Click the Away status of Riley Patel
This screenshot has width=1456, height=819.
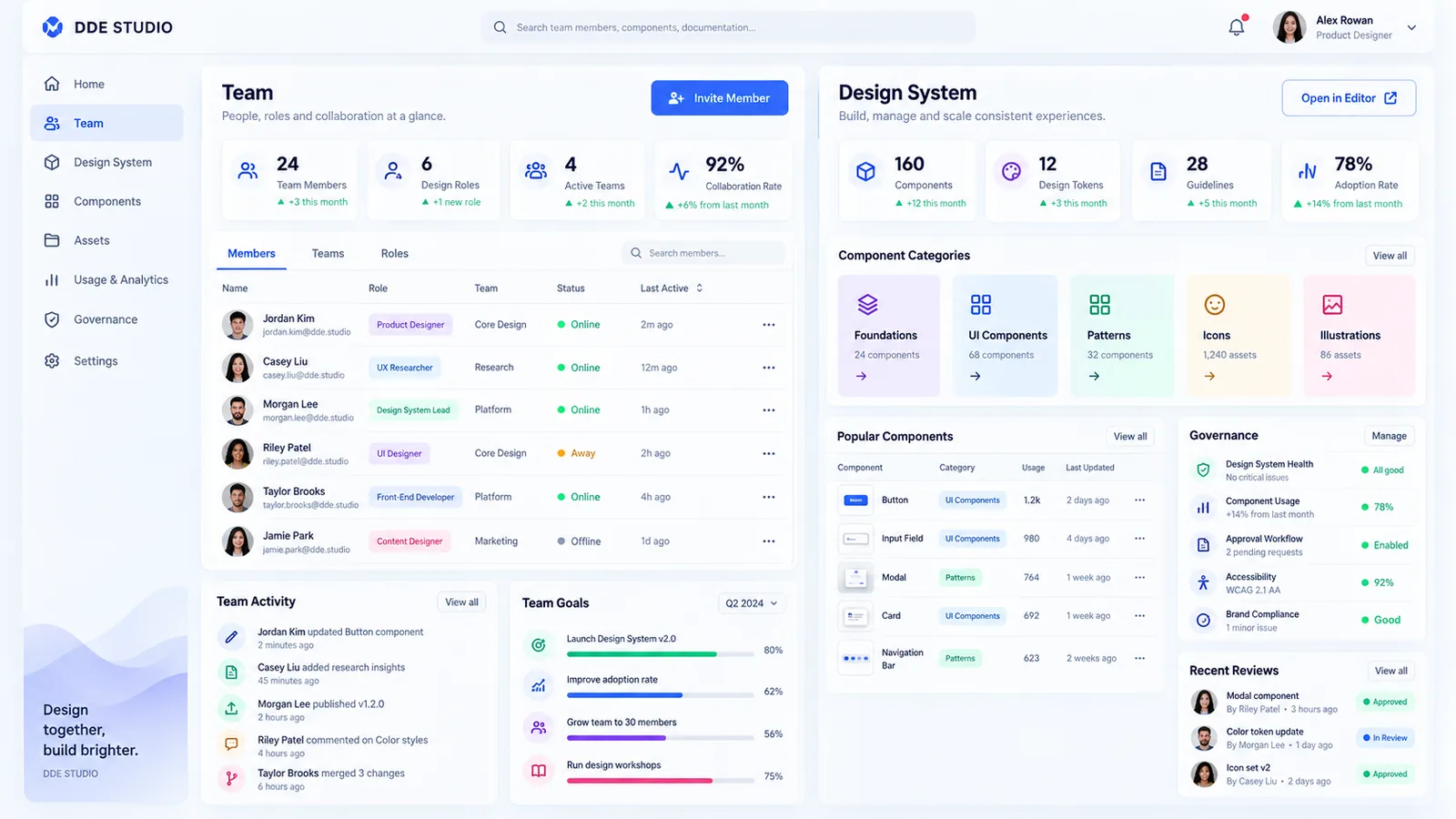(x=576, y=453)
